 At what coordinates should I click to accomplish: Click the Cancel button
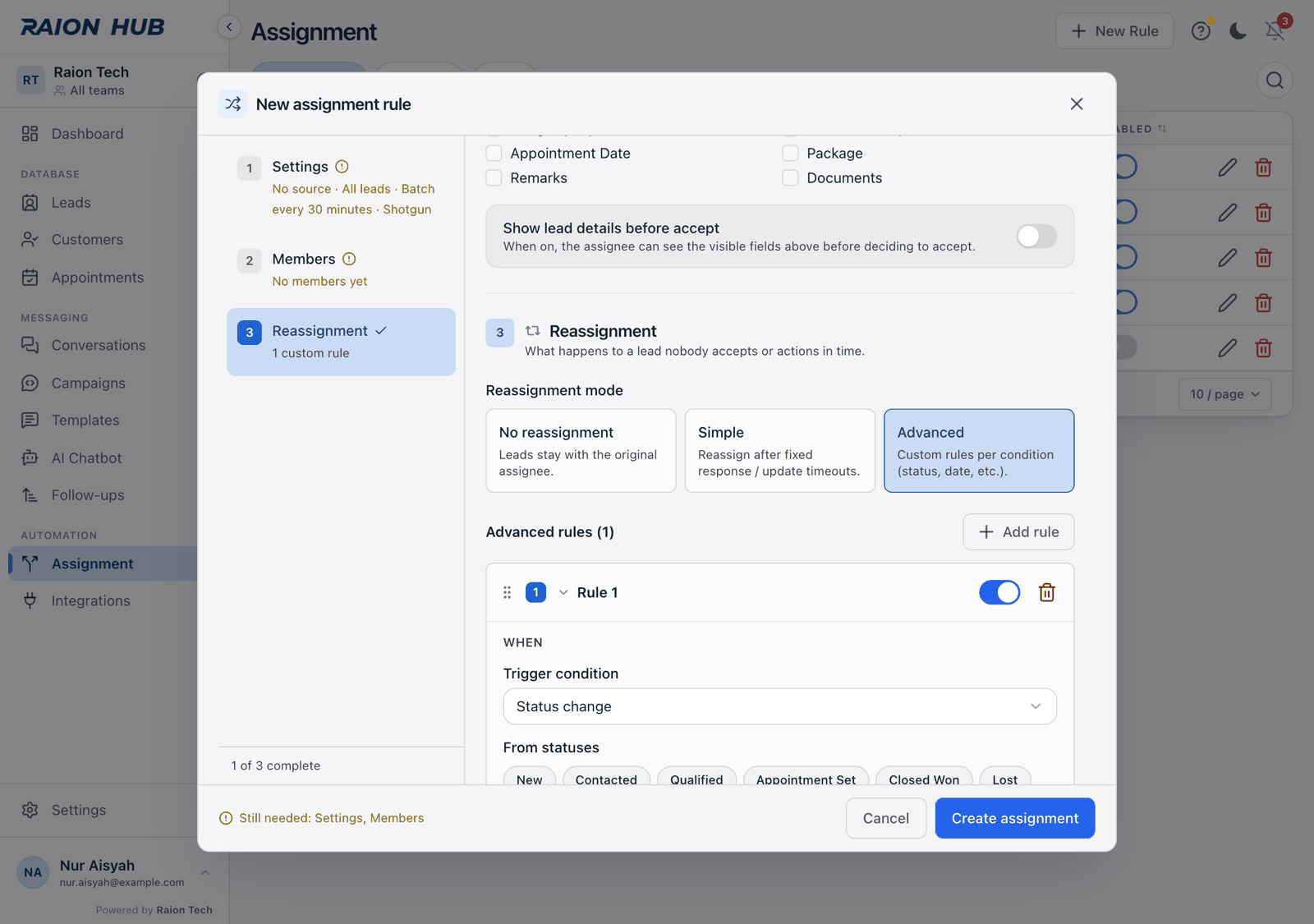pyautogui.click(x=886, y=818)
